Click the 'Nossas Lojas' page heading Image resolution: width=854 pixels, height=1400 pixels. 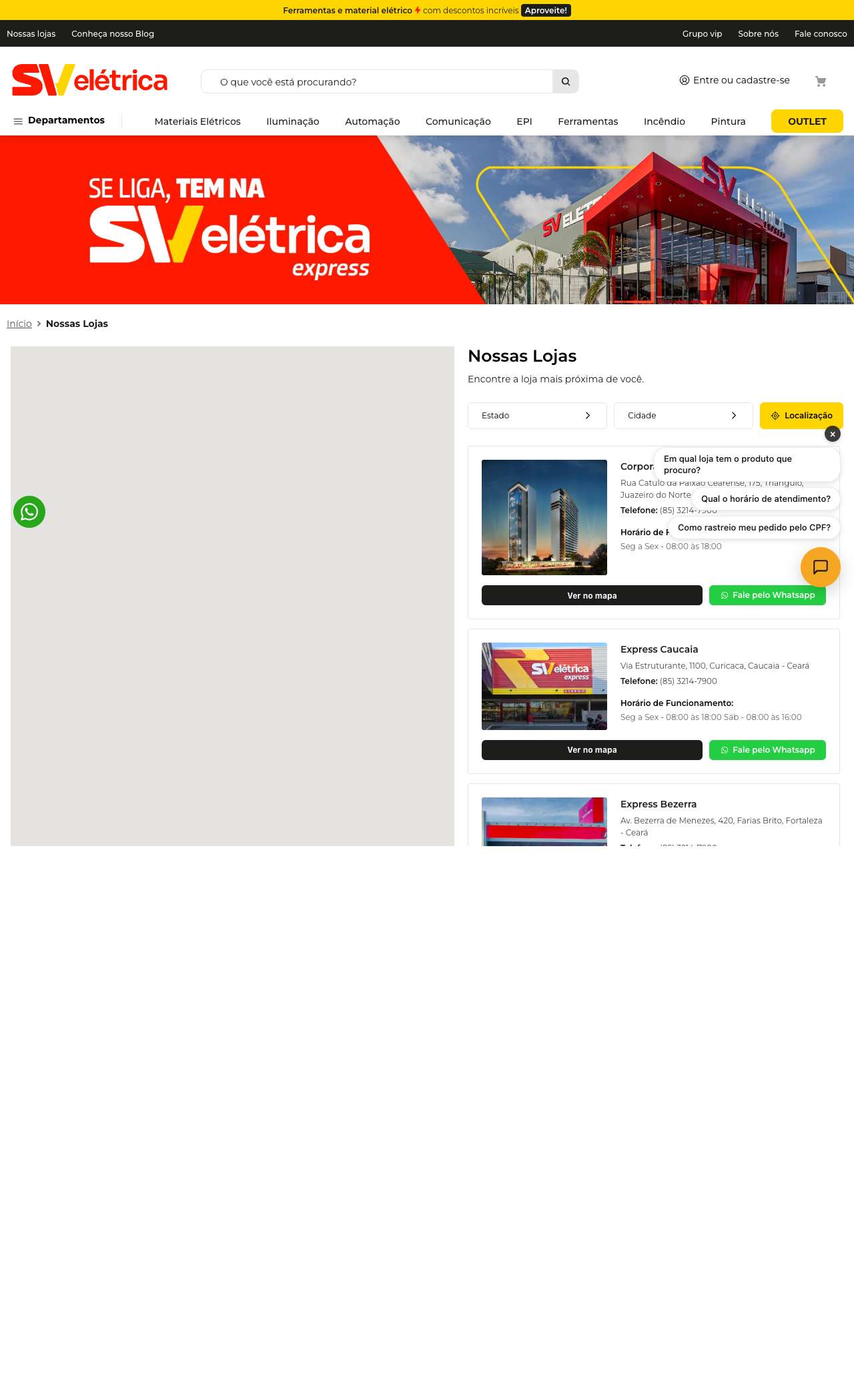coord(522,356)
